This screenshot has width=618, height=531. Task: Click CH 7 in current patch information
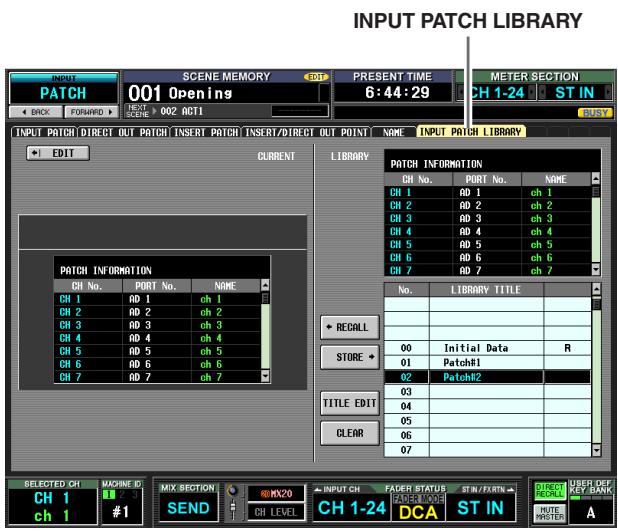(x=70, y=377)
